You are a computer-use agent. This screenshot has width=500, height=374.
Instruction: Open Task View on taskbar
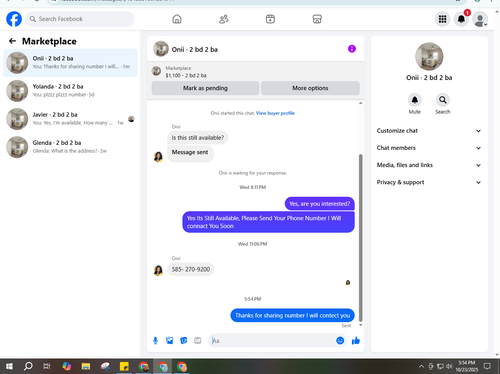click(47, 366)
